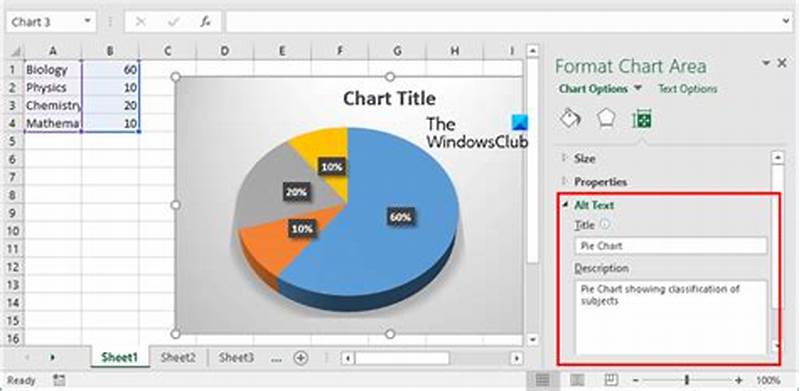This screenshot has height=391, width=800.
Task: Open Chart Options dropdown arrow
Action: coord(638,88)
